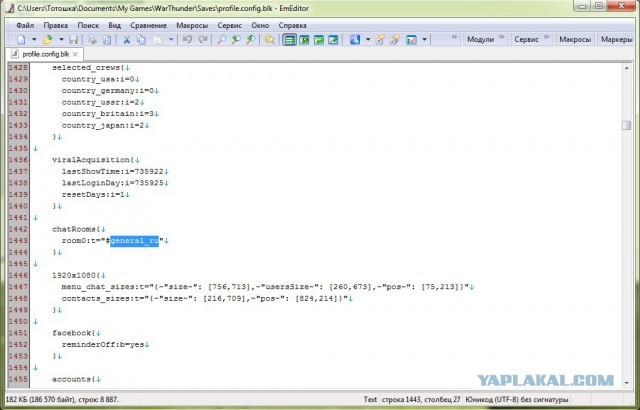Click the Find (magnifier) icon
The width and height of the screenshot is (640, 410).
click(221, 40)
